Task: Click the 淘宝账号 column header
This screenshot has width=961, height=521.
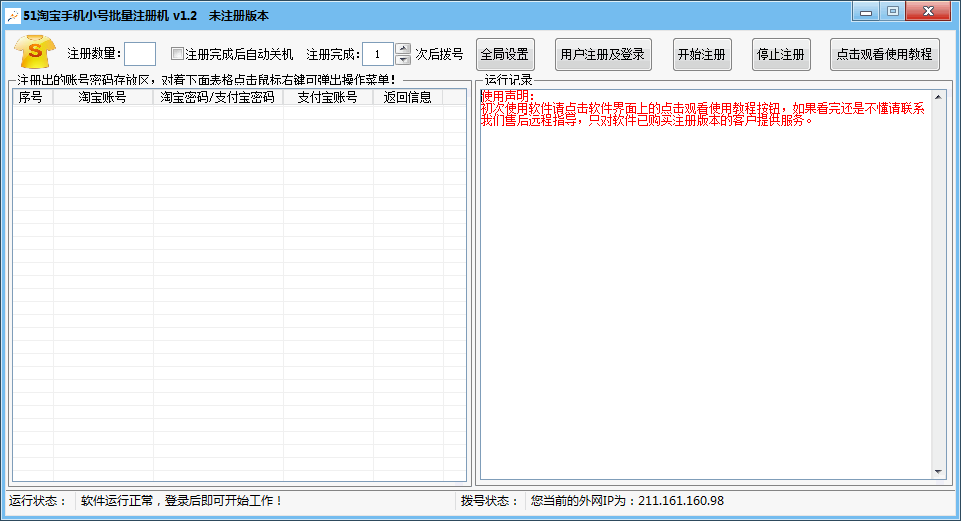Action: (x=103, y=97)
